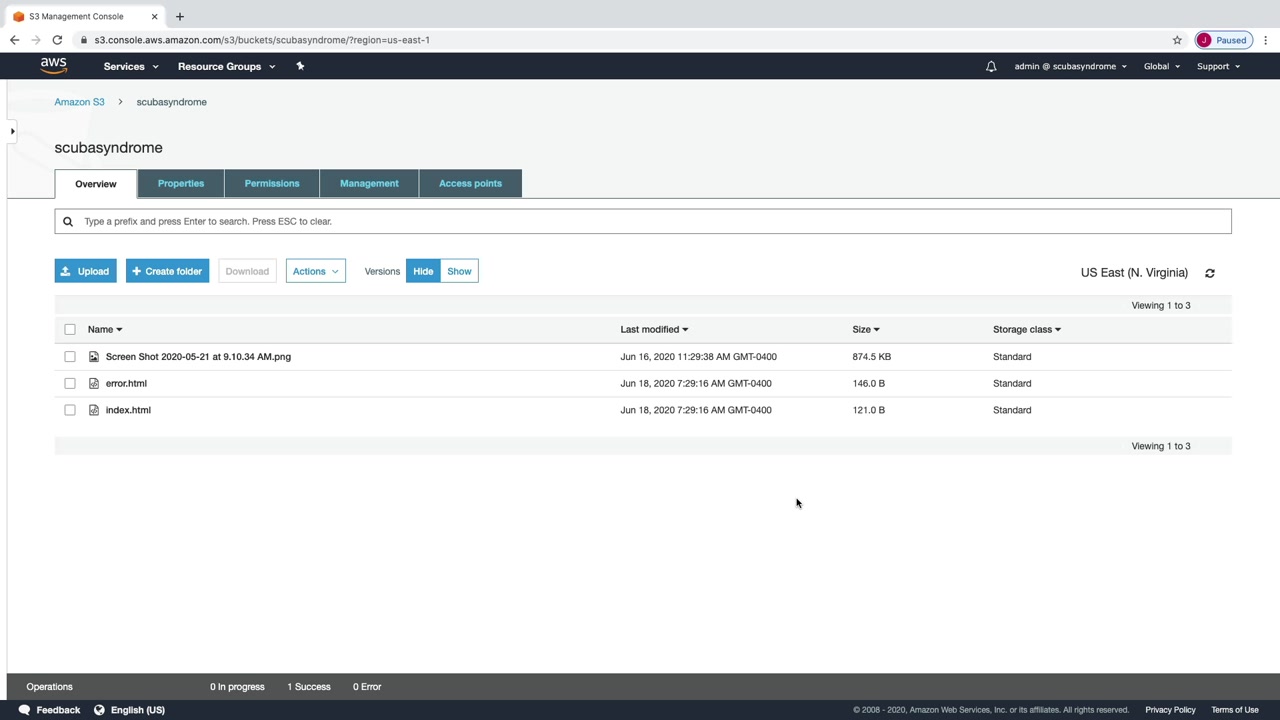Click the '0 Error' operations status

(x=367, y=687)
